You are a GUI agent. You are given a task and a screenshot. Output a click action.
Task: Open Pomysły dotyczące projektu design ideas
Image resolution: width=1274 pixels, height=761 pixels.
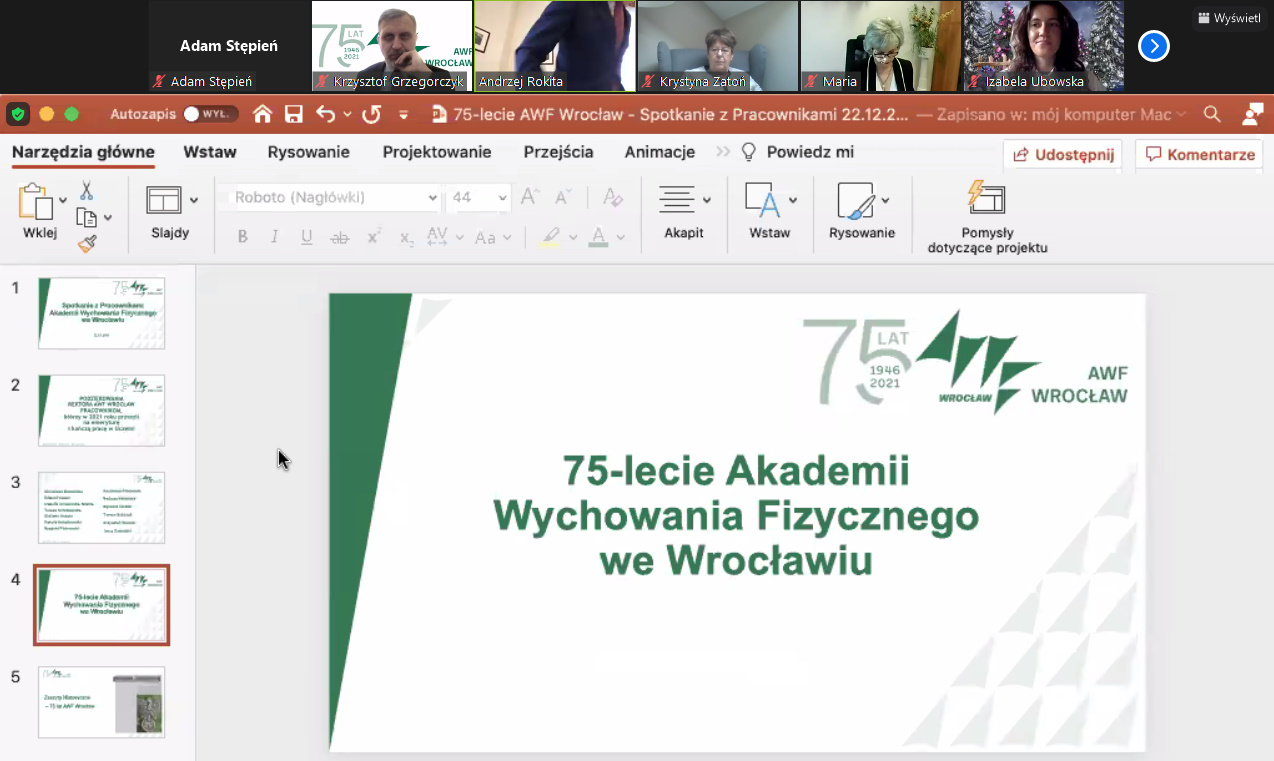coord(987,217)
